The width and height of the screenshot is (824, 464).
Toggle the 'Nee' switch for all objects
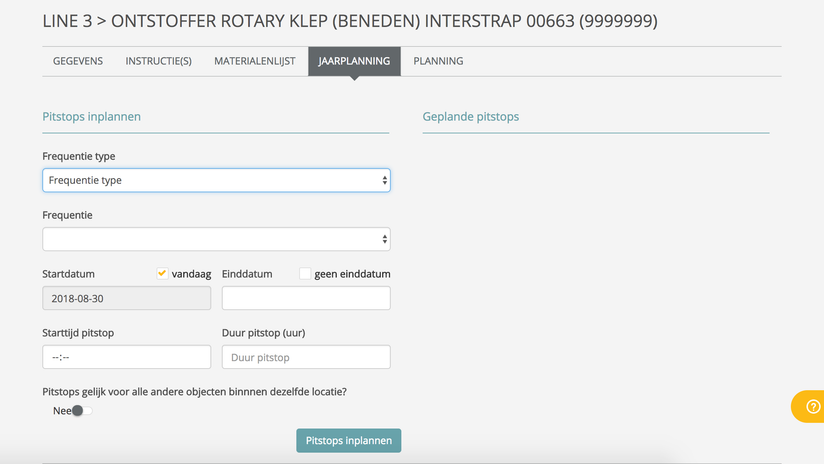pos(81,411)
